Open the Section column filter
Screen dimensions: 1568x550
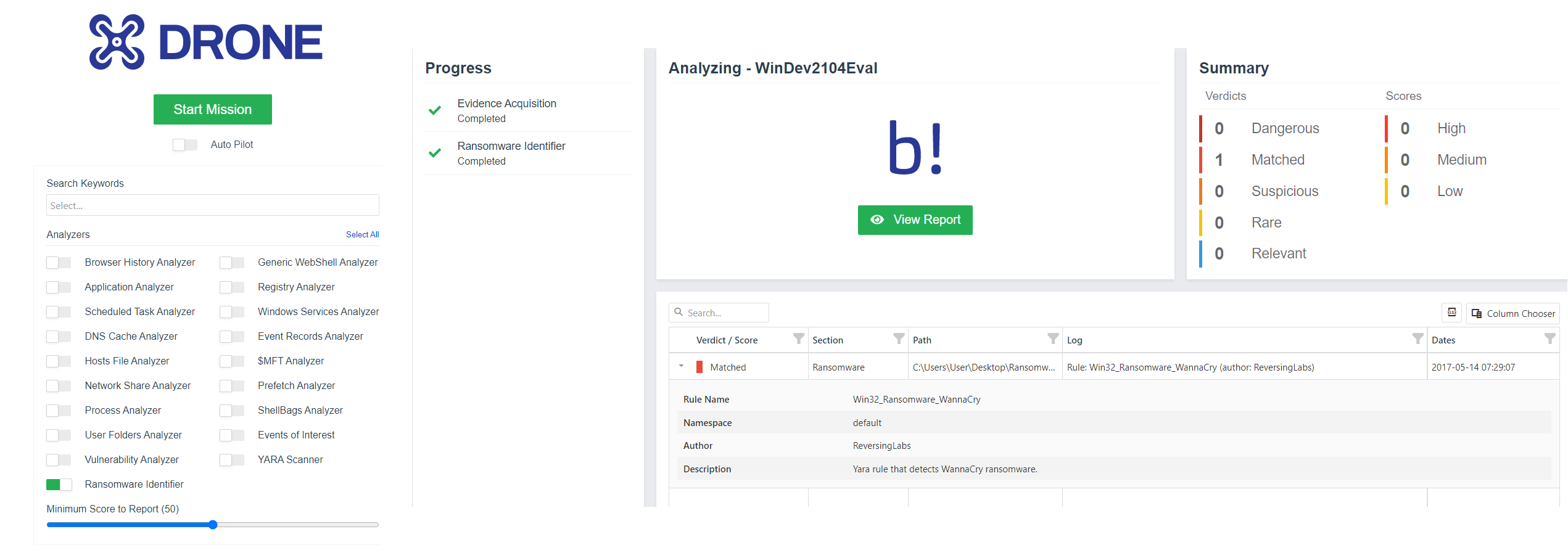(899, 339)
